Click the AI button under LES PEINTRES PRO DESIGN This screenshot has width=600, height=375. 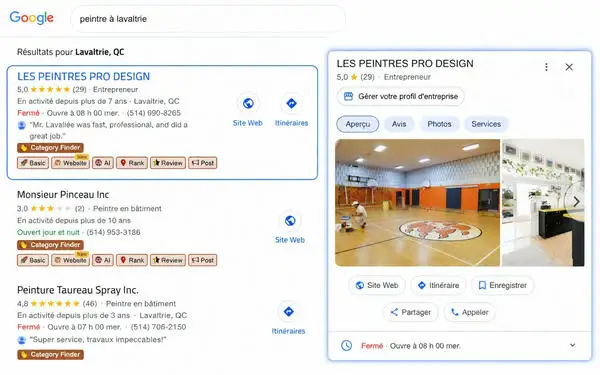point(103,163)
